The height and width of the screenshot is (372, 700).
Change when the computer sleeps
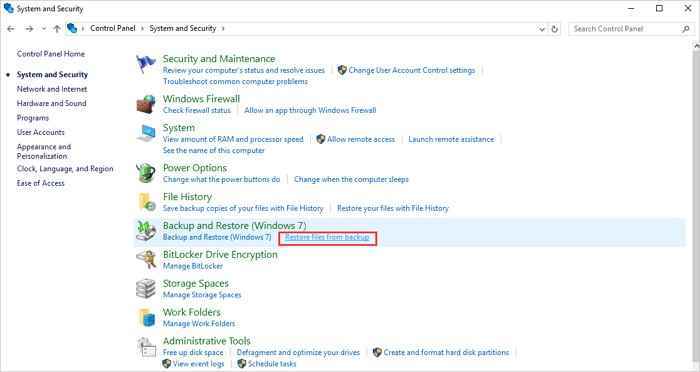point(351,180)
